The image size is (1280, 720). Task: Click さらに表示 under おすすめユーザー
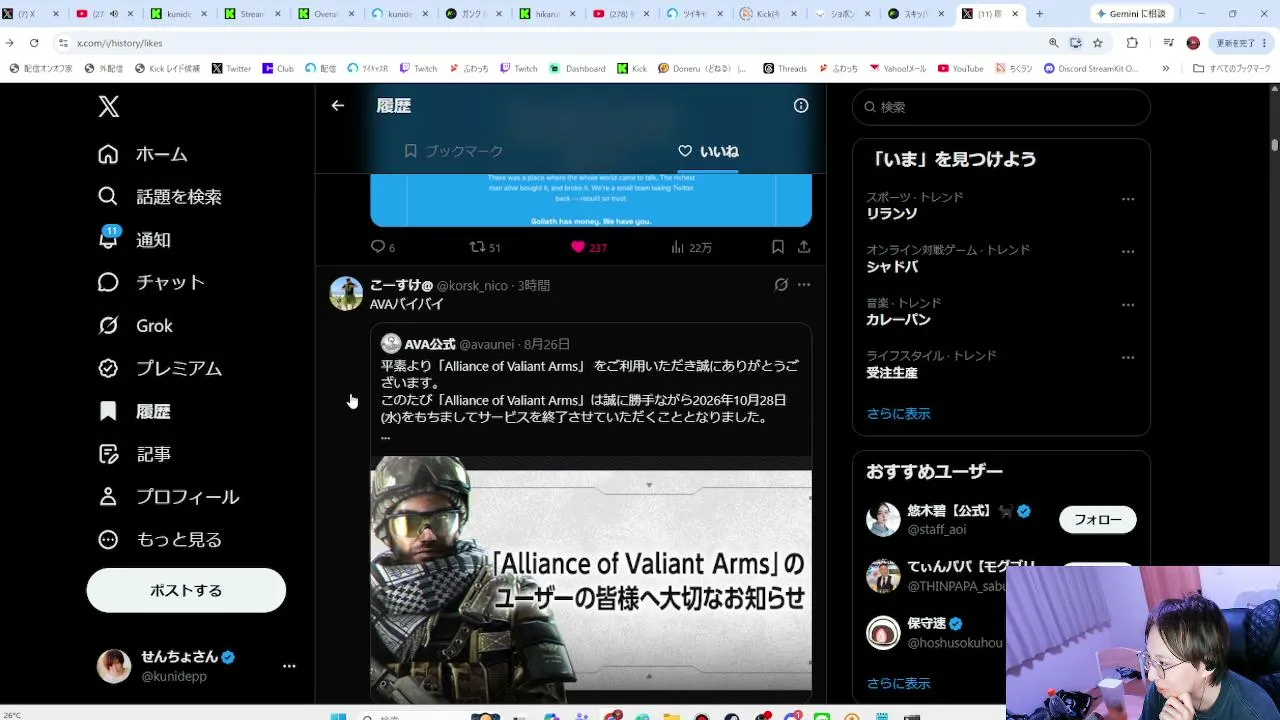tap(898, 683)
